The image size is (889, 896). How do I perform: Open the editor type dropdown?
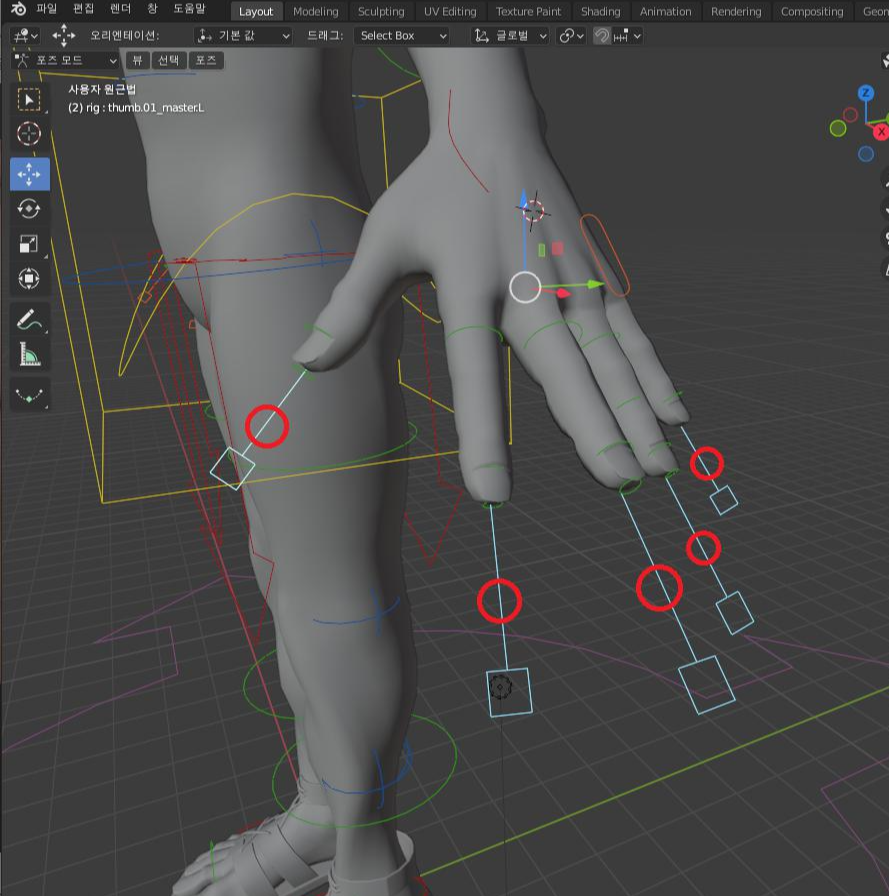(x=25, y=36)
